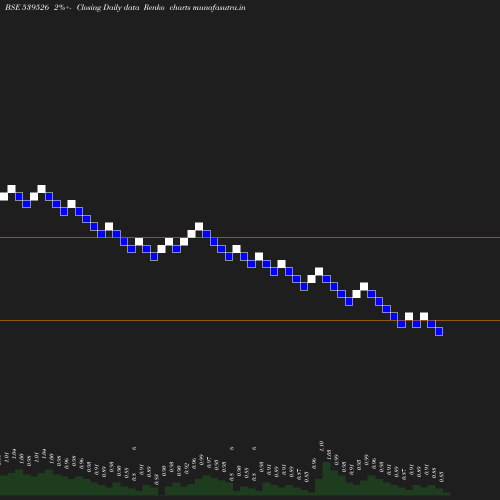Click the "munafasutra.in" text in header
The width and height of the screenshot is (500, 500).
[219, 7]
